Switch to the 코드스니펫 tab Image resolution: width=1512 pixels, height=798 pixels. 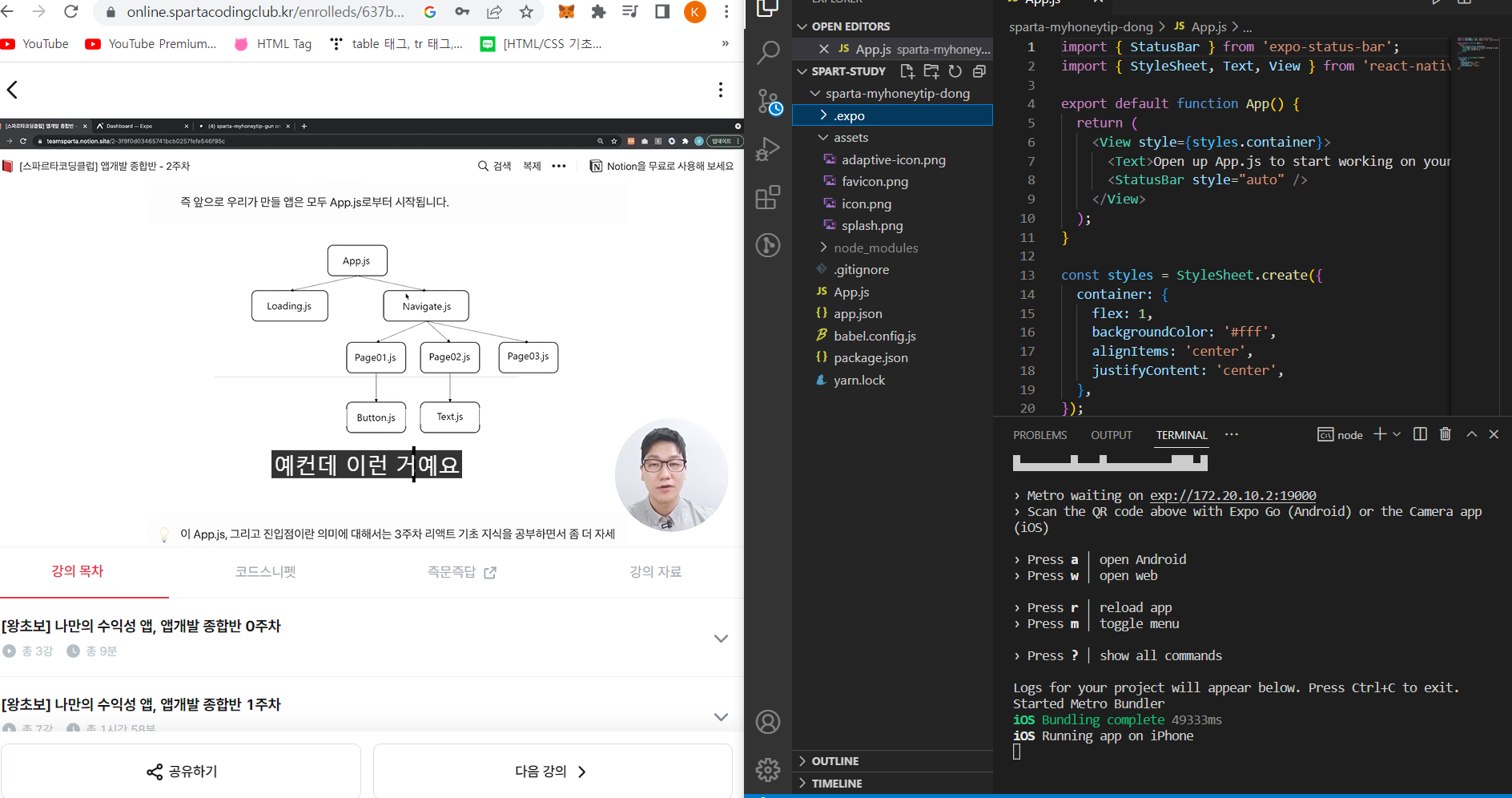266,571
